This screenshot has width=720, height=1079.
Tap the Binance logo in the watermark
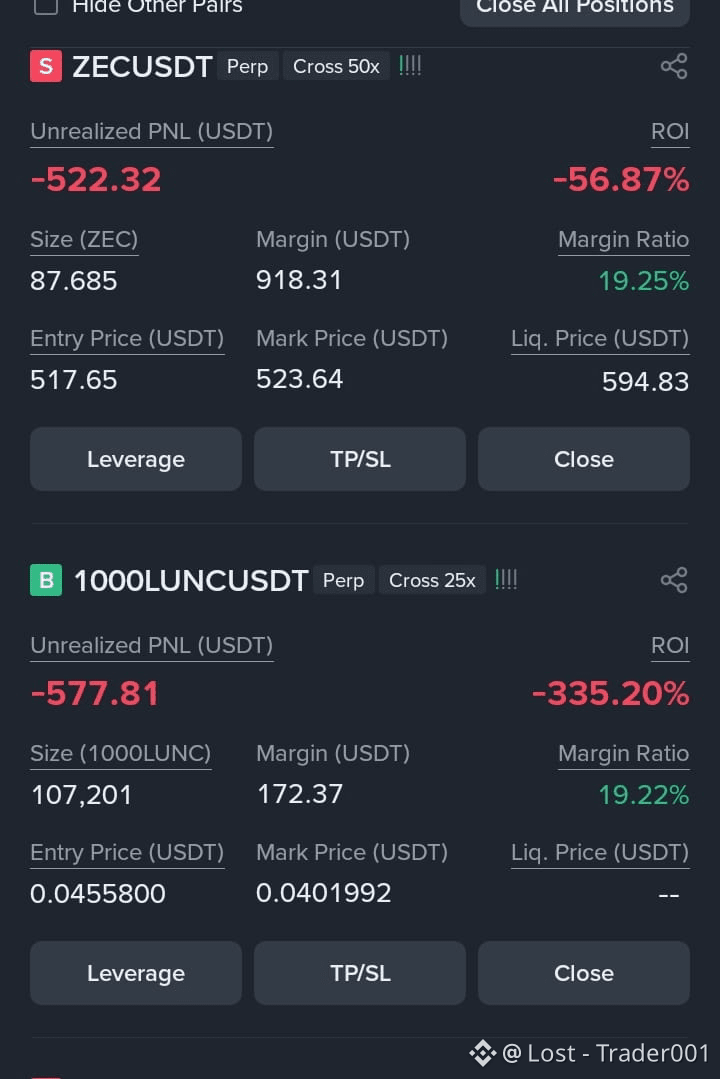tap(483, 1053)
